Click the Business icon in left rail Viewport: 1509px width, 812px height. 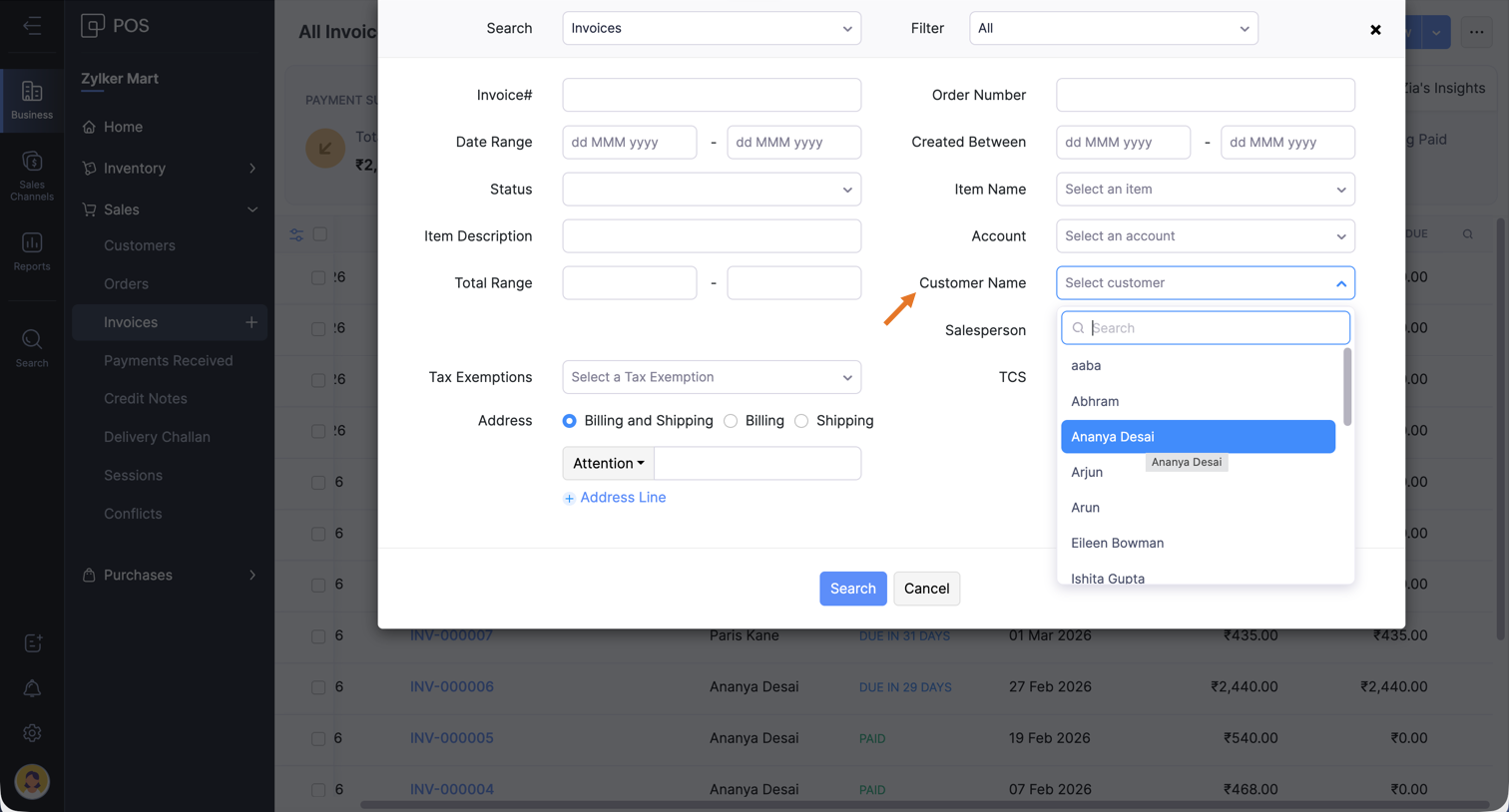[x=32, y=99]
